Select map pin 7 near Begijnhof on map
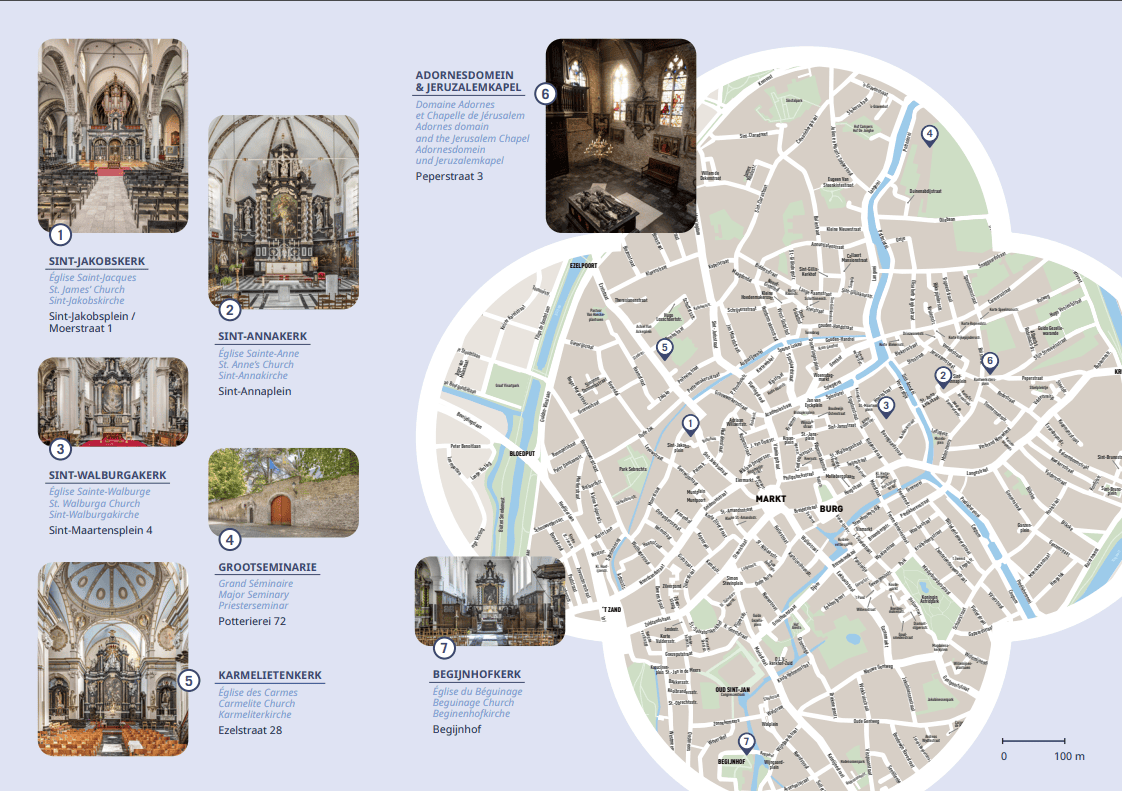Viewport: 1122px width, 791px height. click(746, 743)
